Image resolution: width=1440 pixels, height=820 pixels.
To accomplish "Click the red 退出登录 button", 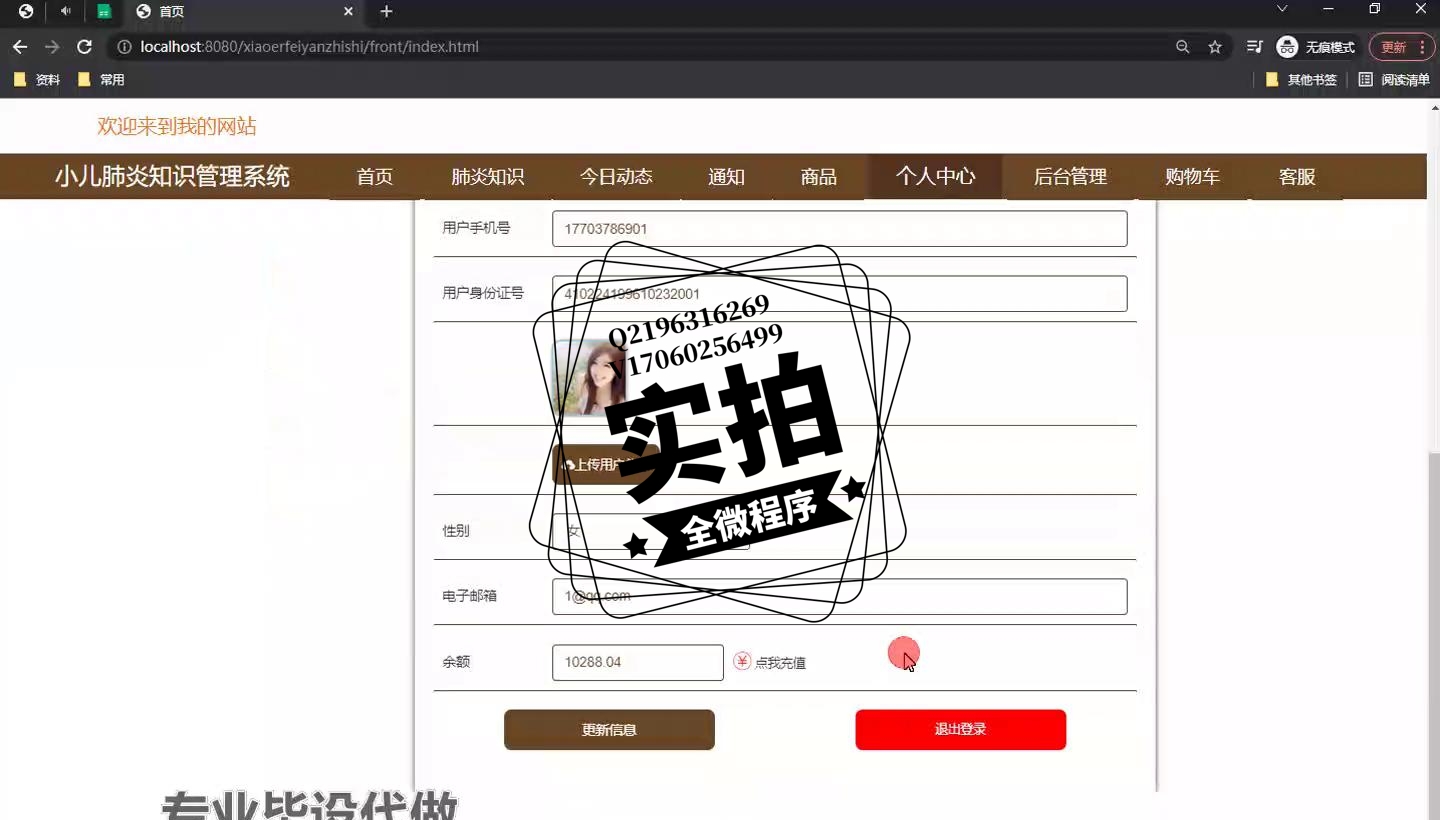I will pos(960,730).
